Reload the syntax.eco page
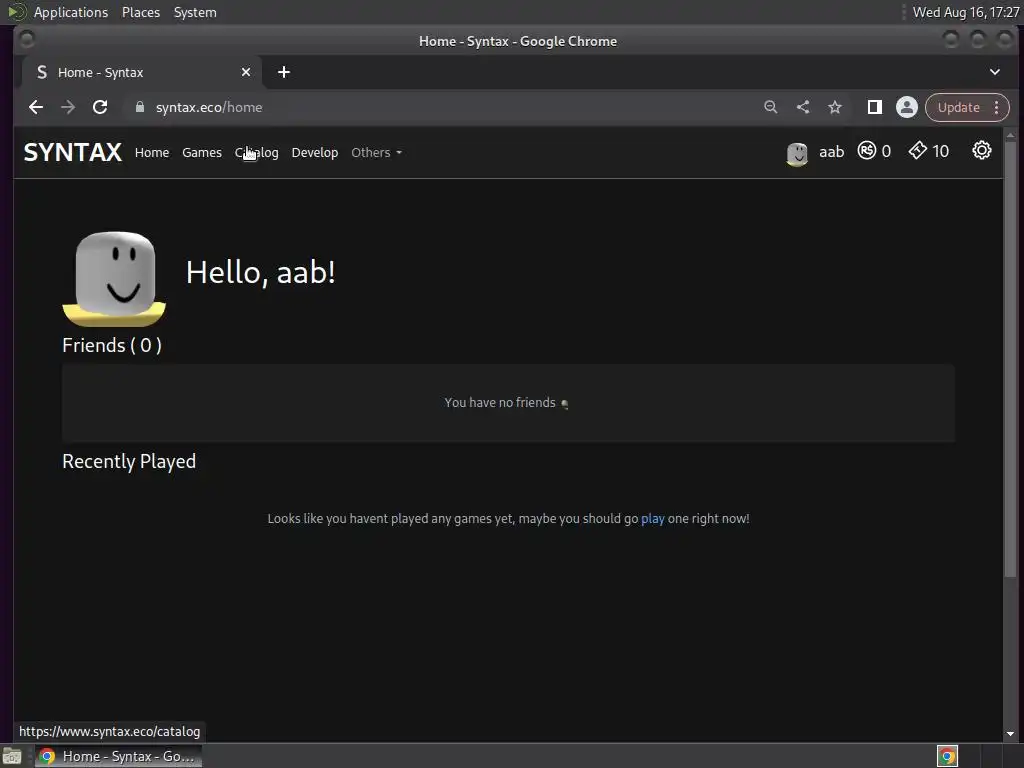This screenshot has height=768, width=1024. coord(100,107)
